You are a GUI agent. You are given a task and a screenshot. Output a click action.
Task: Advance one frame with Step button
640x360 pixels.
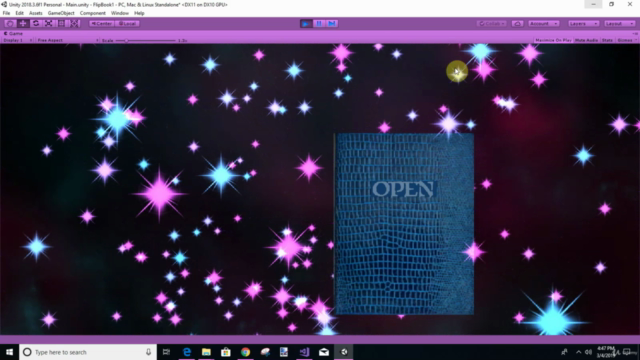[x=332, y=24]
